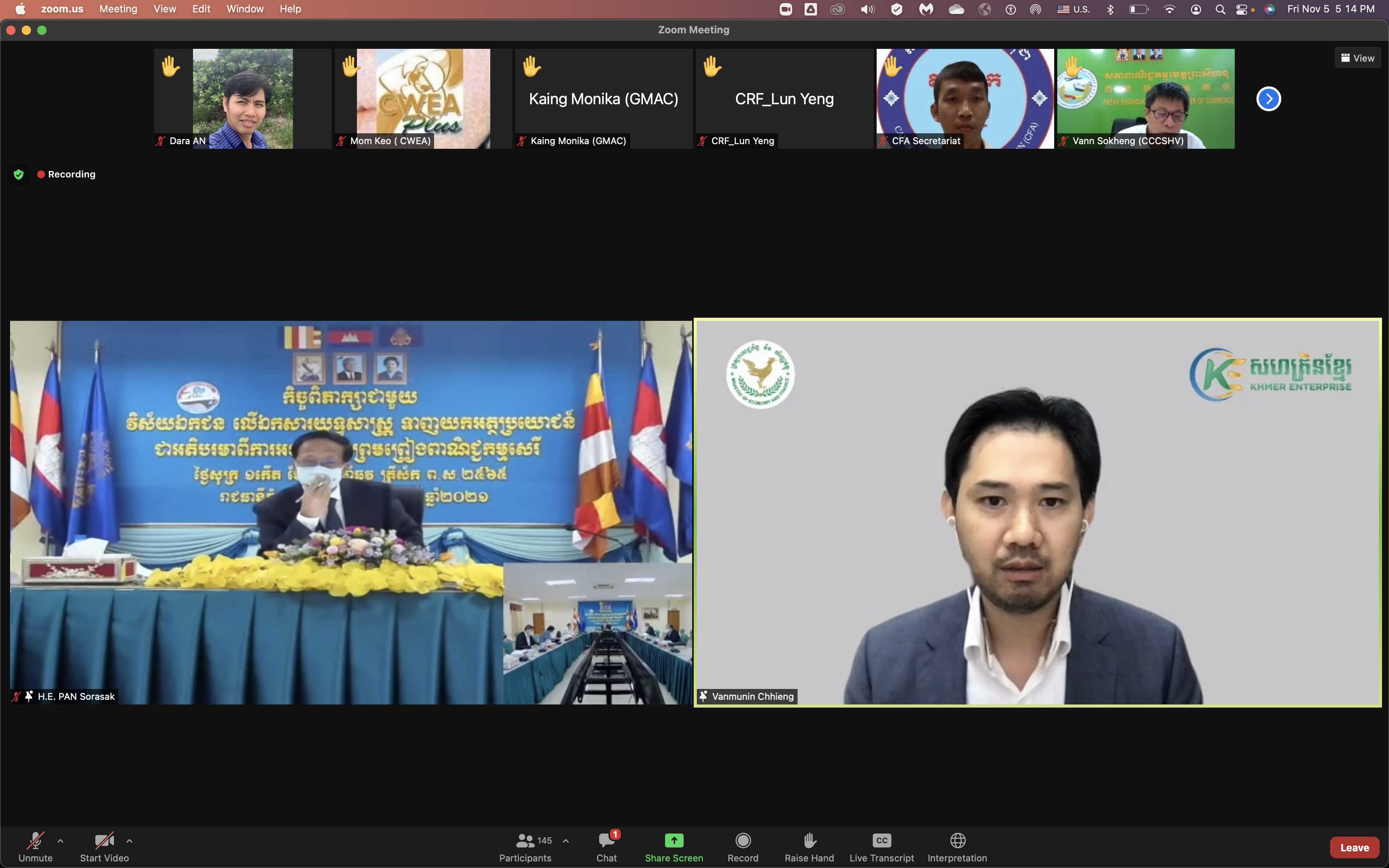Open Siri from the menu bar
This screenshot has height=868, width=1389.
click(1270, 9)
